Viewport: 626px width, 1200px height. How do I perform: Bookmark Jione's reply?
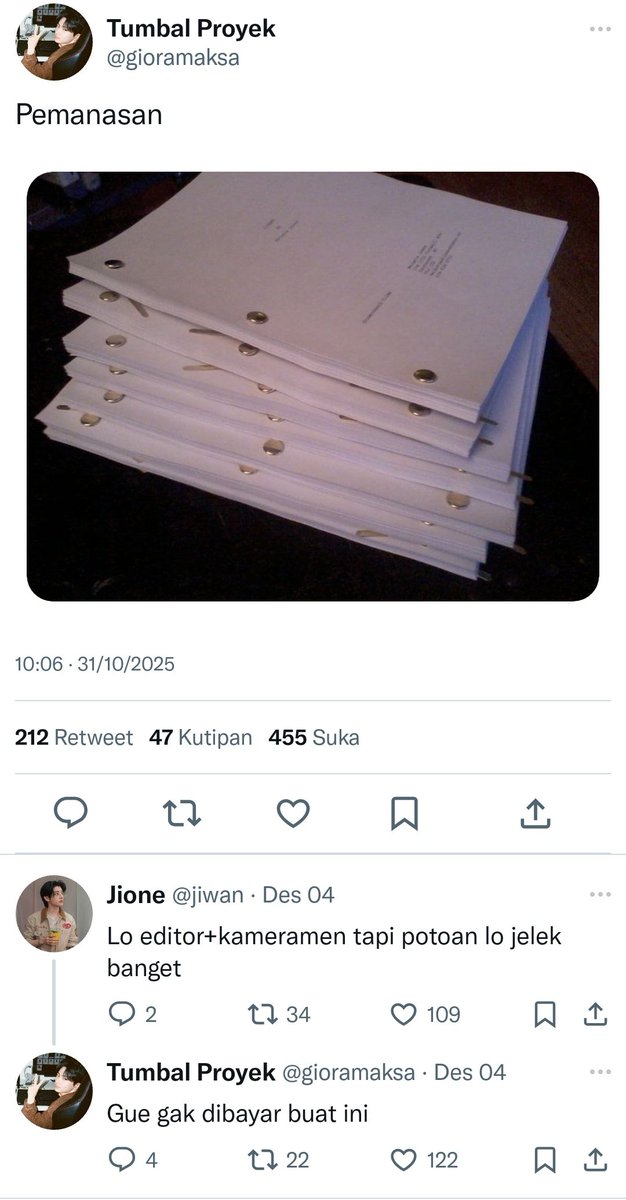point(545,1015)
